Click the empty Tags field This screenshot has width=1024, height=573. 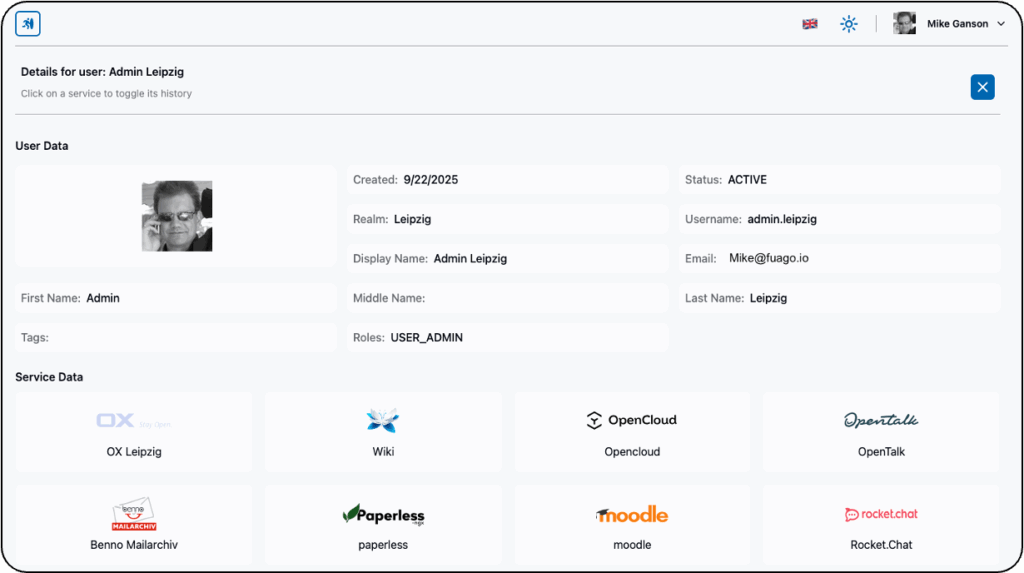[x=176, y=338]
